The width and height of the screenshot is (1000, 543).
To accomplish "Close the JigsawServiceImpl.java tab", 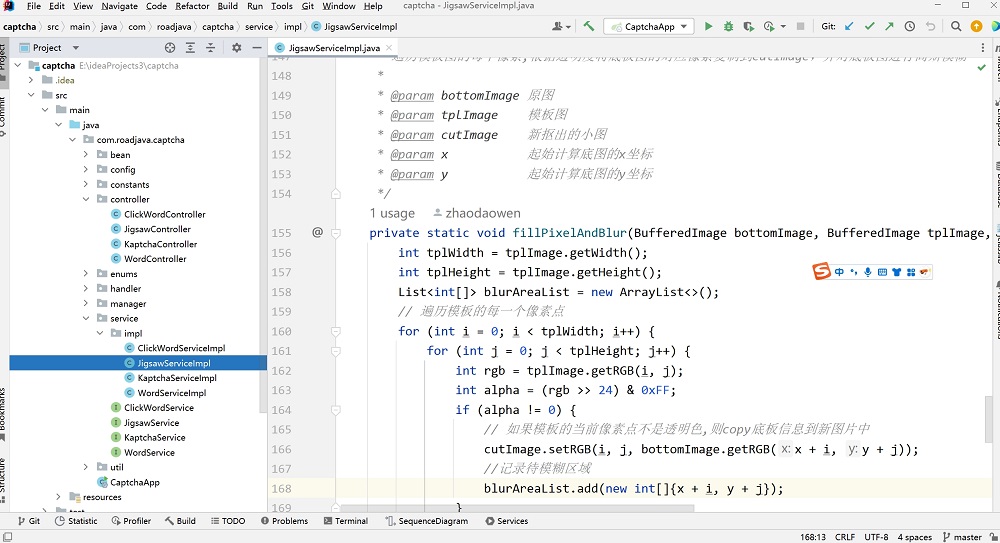I will coord(389,48).
